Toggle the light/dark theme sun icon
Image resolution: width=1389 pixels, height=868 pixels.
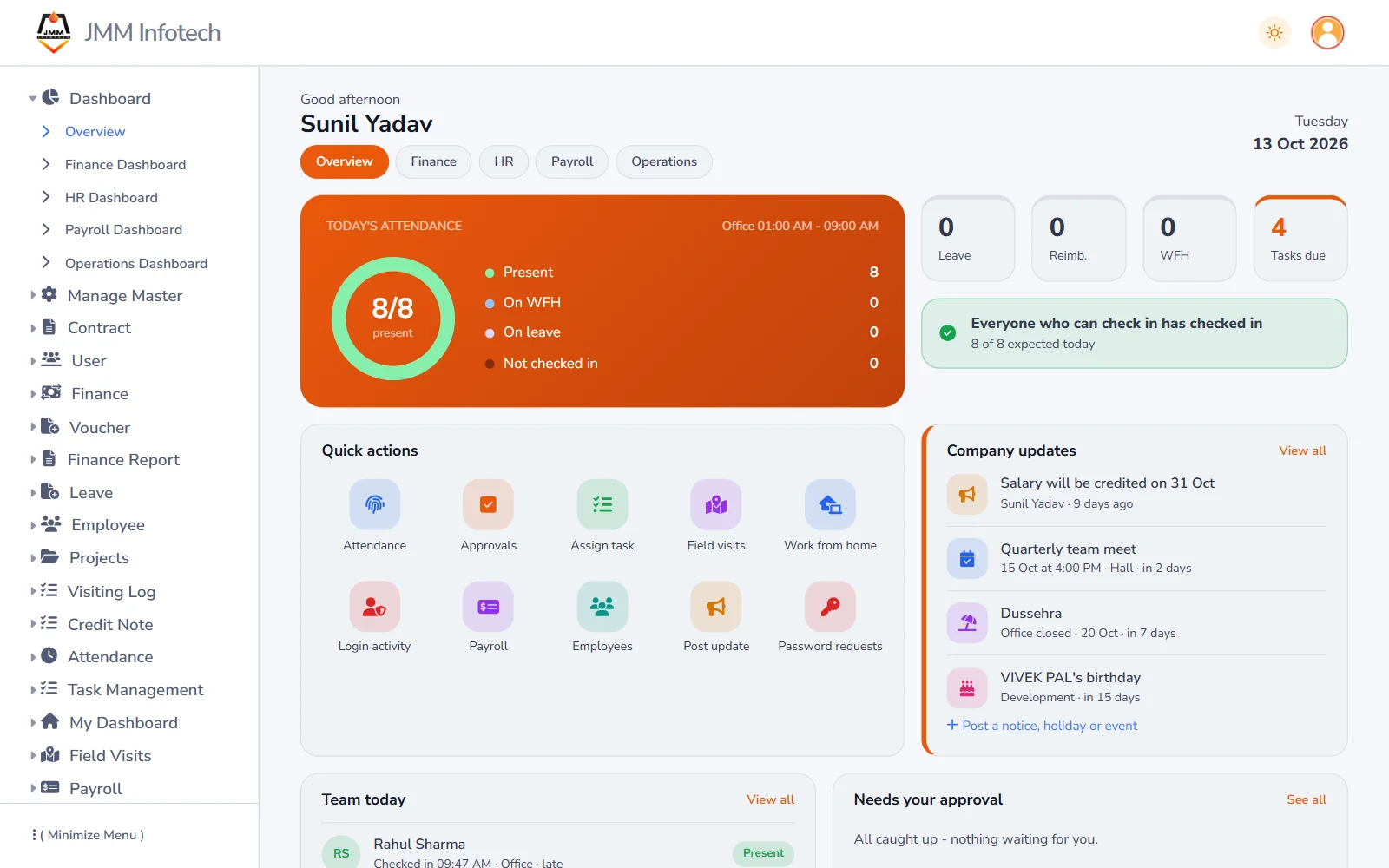[x=1274, y=33]
